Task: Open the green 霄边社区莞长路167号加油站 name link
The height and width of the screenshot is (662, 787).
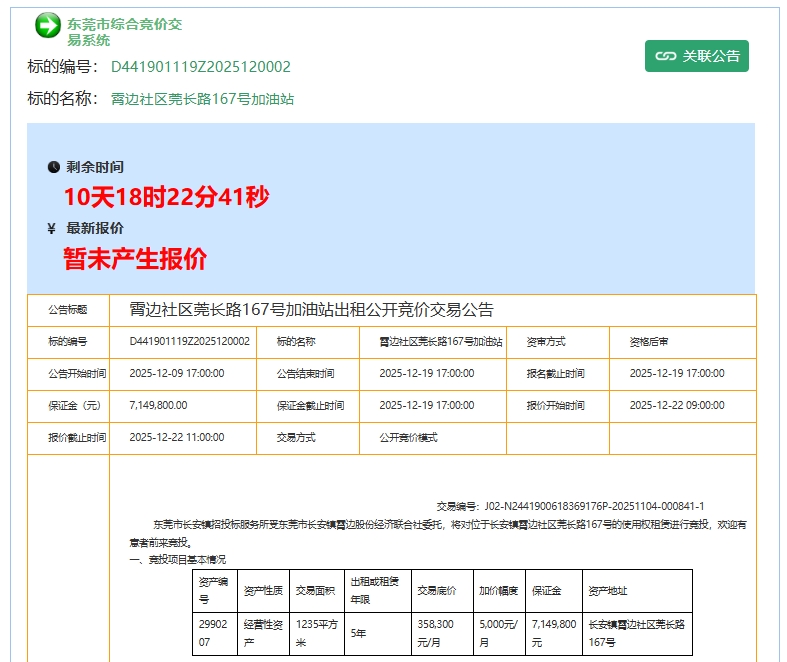Action: pyautogui.click(x=202, y=99)
